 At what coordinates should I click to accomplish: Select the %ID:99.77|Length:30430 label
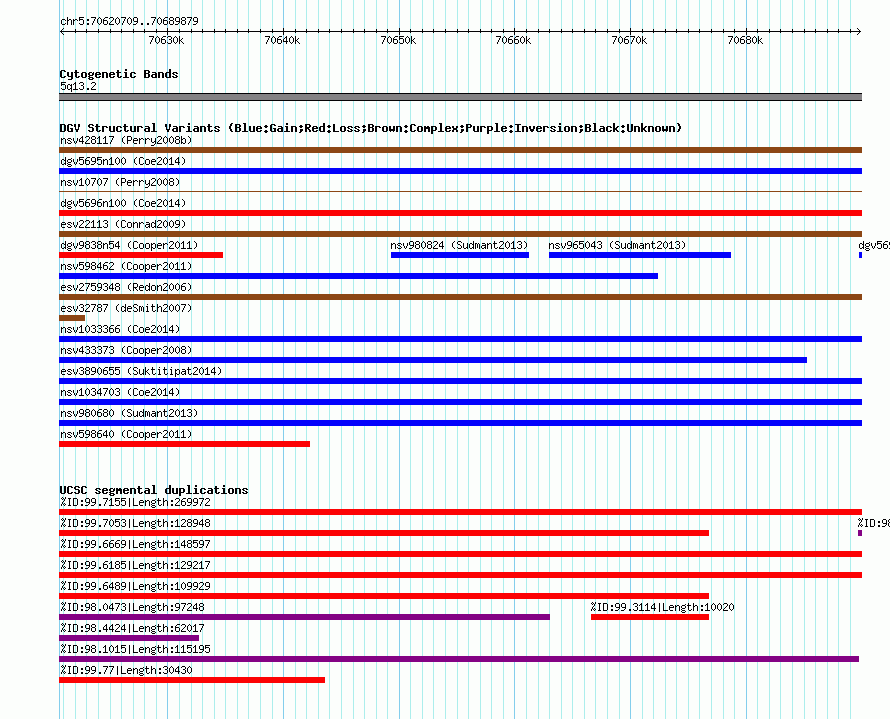tap(126, 670)
